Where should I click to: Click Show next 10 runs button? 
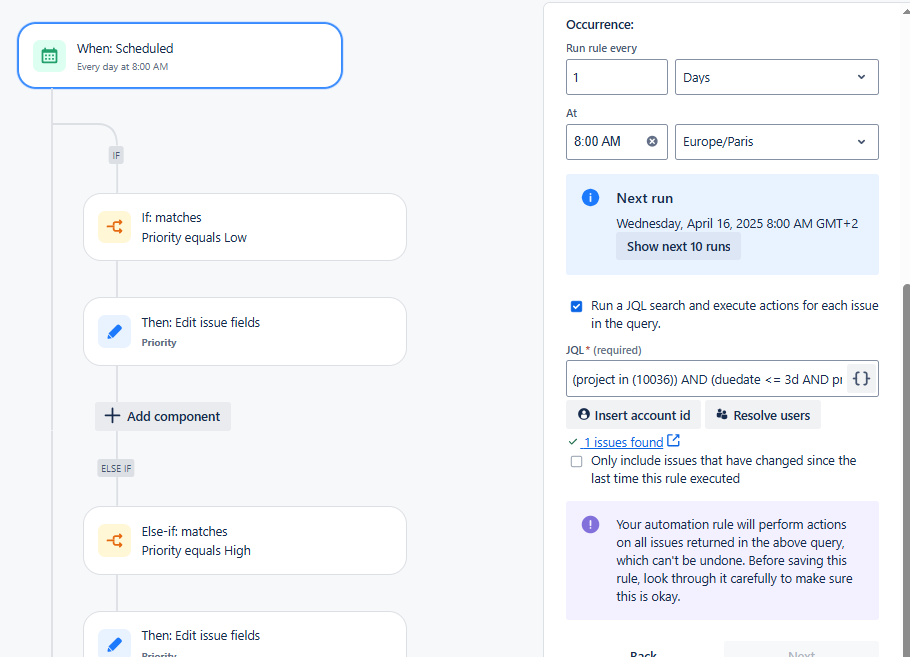pyautogui.click(x=678, y=247)
